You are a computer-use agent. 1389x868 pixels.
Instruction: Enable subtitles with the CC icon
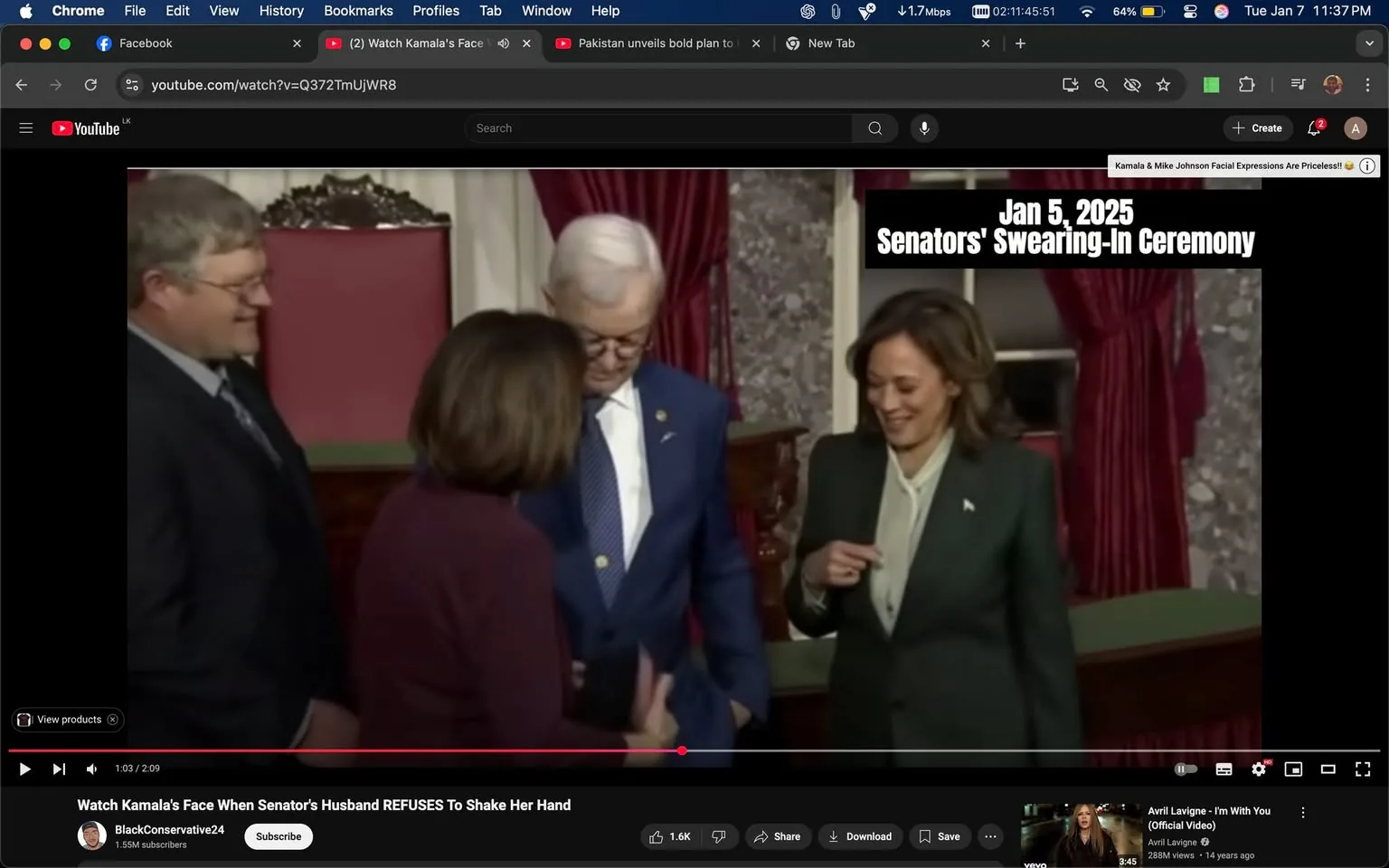click(1224, 769)
